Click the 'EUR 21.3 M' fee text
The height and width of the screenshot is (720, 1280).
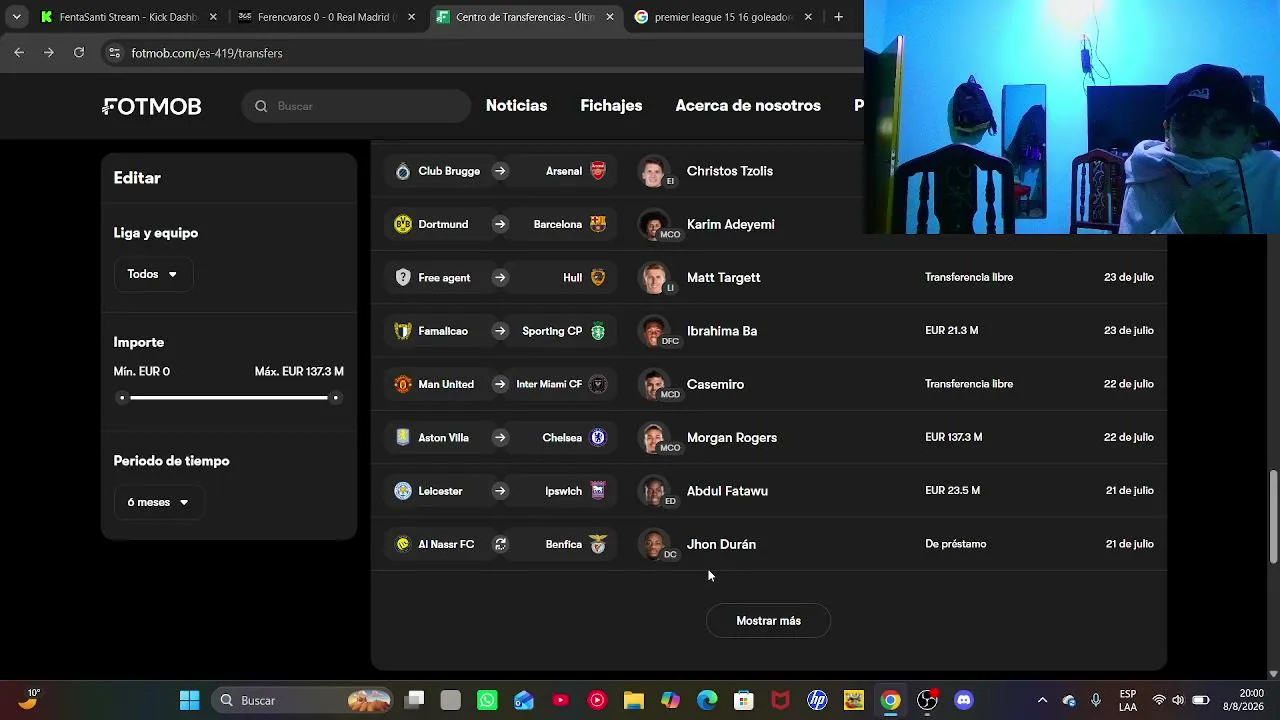click(952, 331)
